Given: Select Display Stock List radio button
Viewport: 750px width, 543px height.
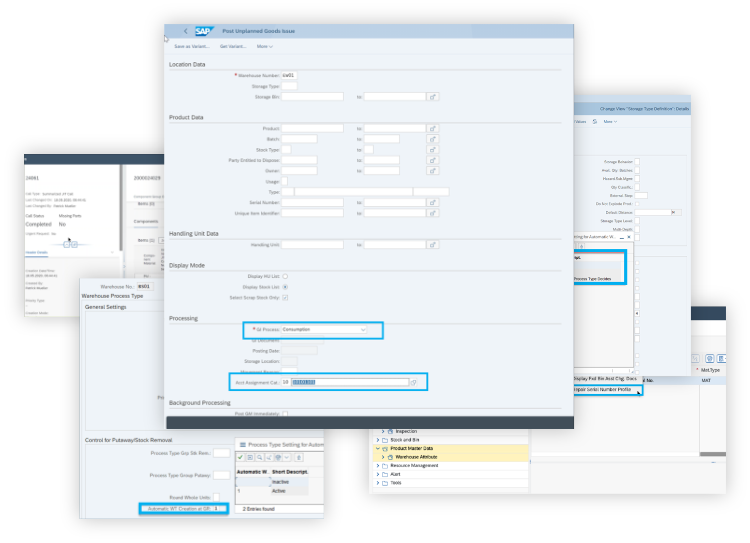Looking at the screenshot, I should (x=285, y=287).
